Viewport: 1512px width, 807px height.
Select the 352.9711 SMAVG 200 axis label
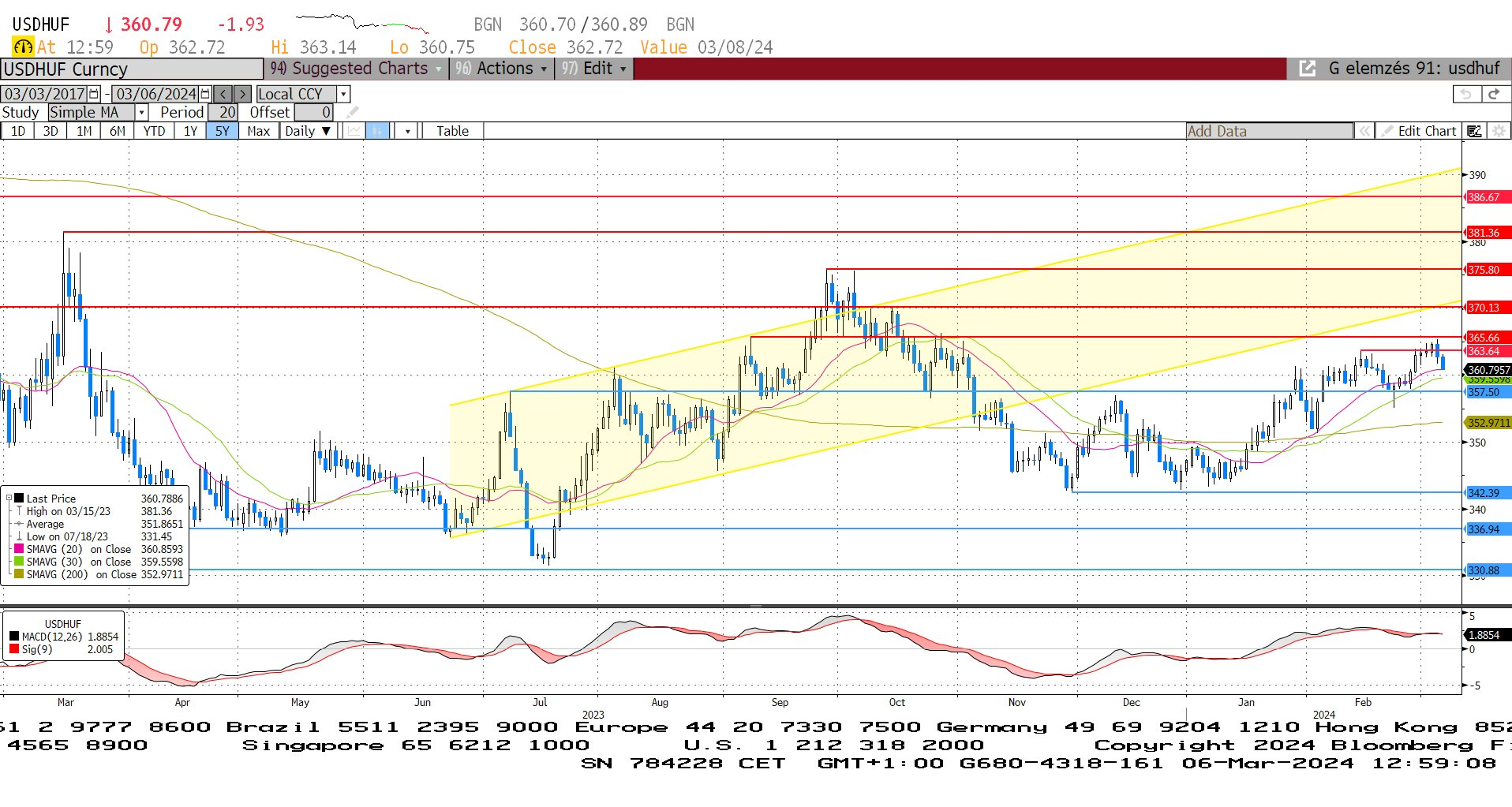[1488, 423]
